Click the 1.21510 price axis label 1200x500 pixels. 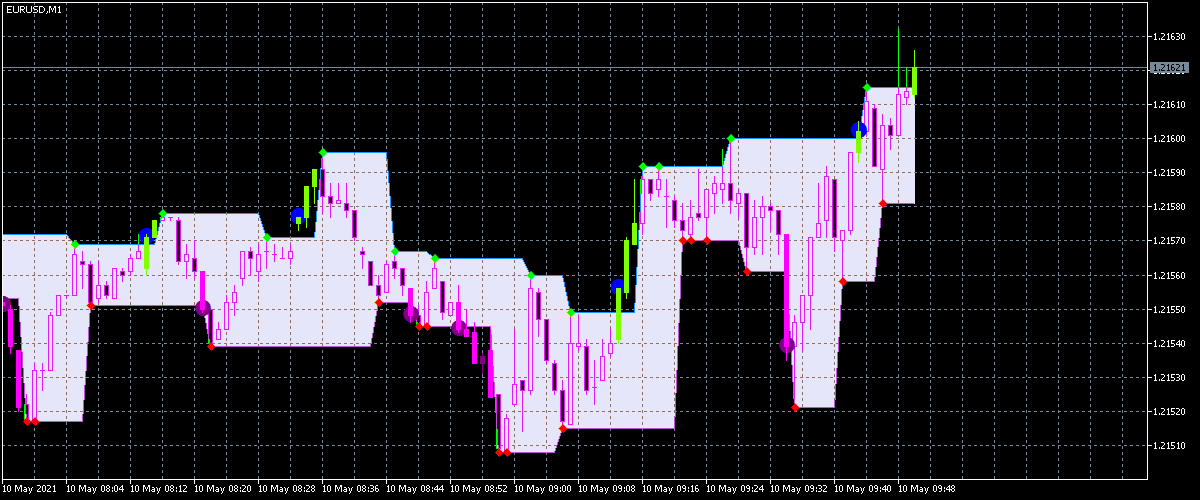click(x=1168, y=446)
